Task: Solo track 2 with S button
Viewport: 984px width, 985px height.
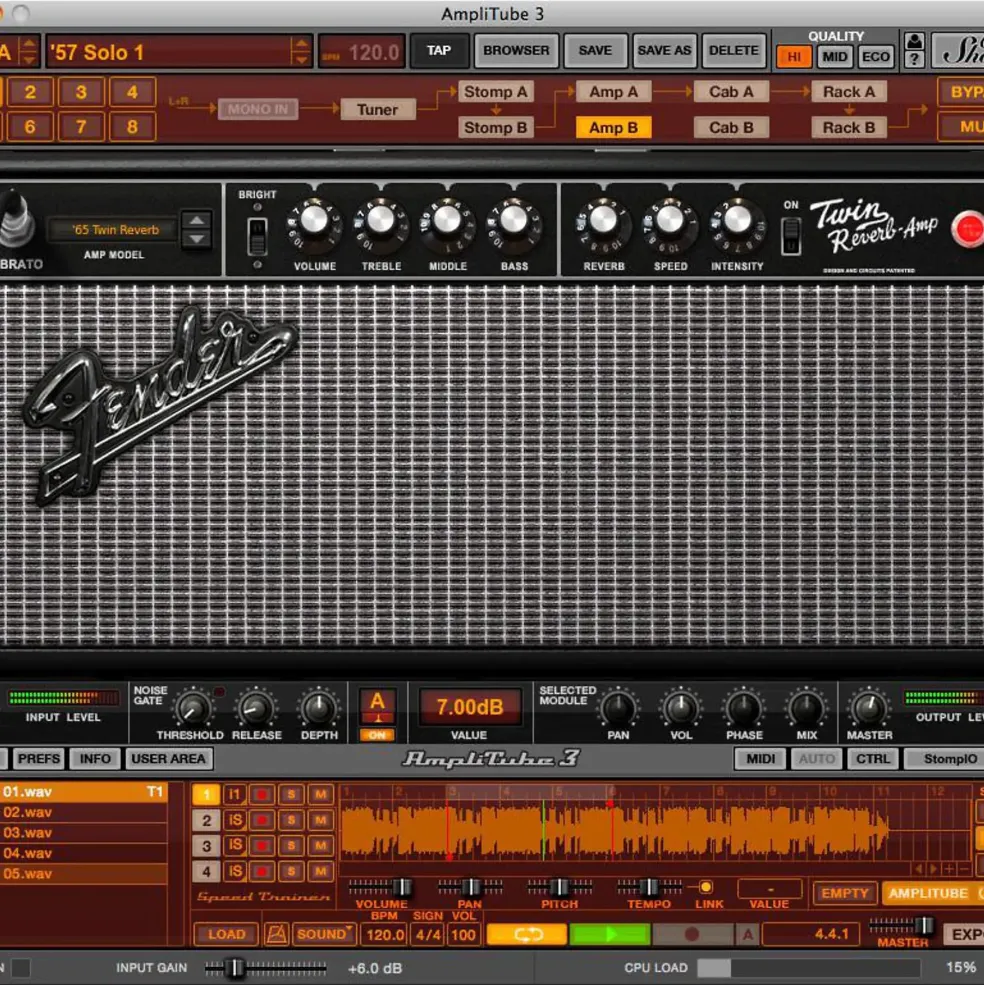Action: (x=291, y=820)
